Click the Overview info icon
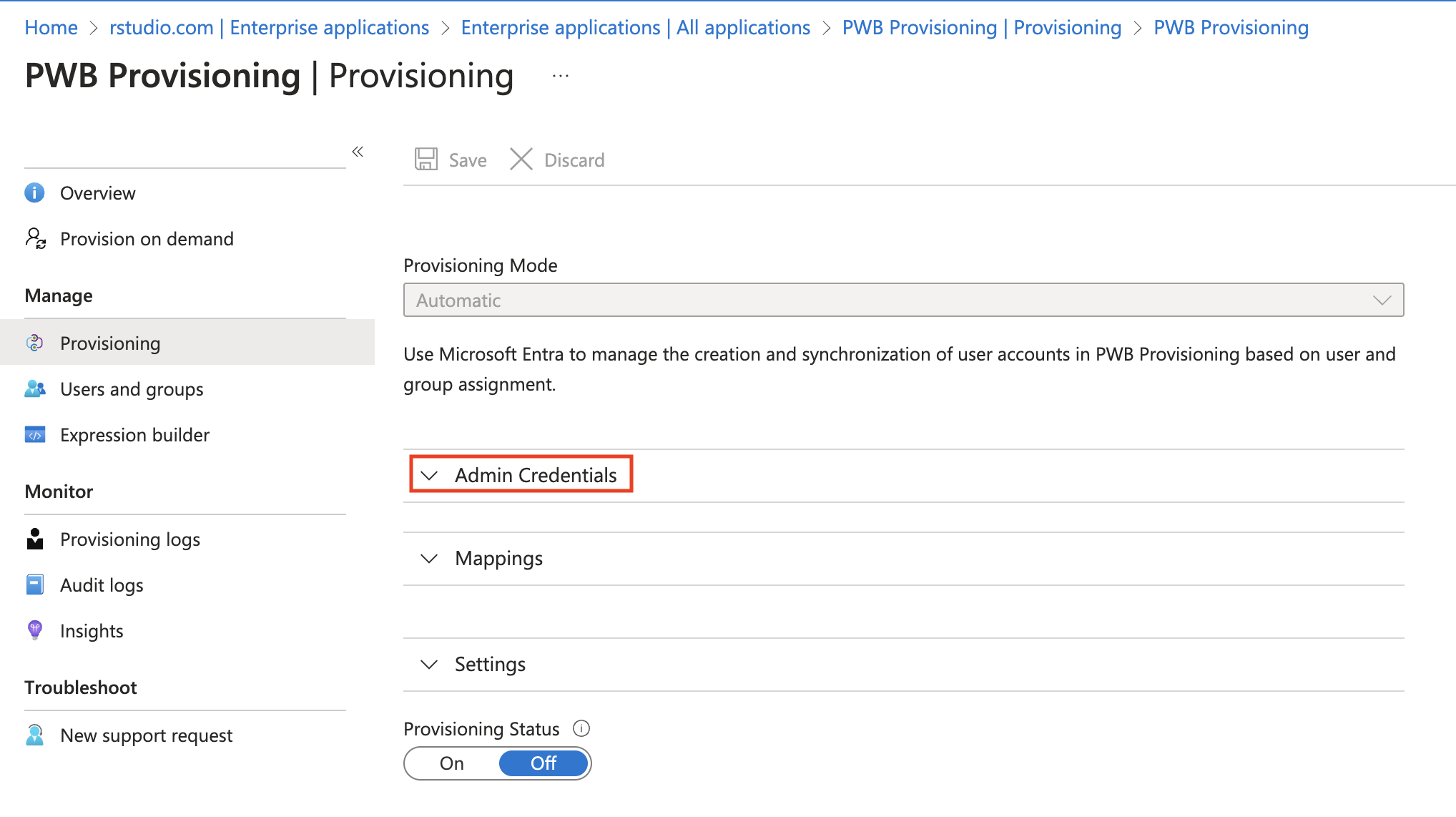Viewport: 1456px width, 817px height. (x=34, y=192)
